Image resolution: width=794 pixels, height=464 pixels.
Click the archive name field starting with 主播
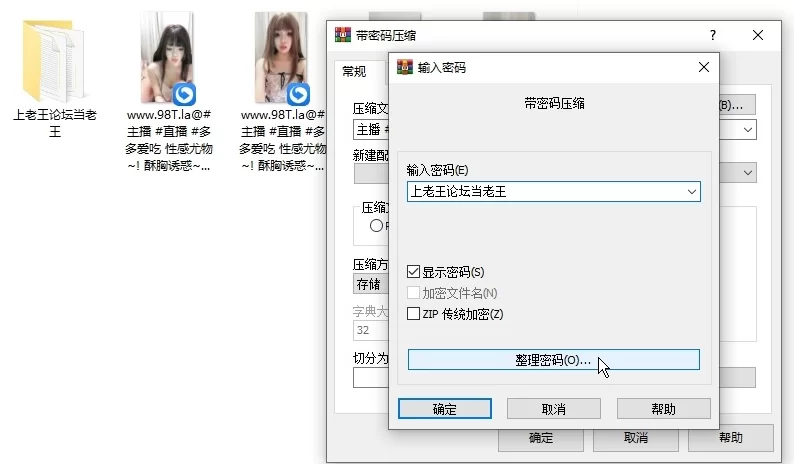371,130
